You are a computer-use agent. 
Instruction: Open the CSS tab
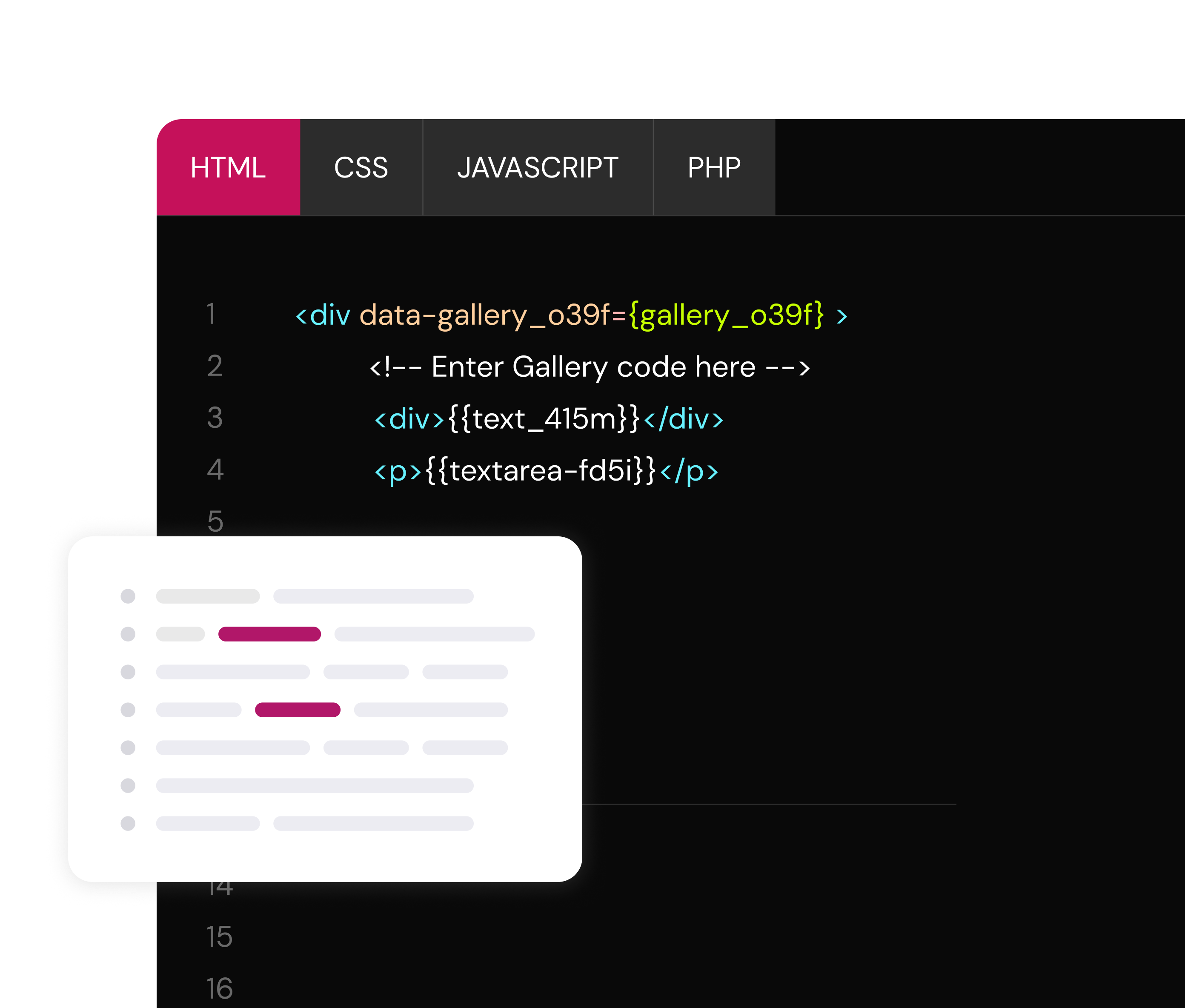click(361, 167)
